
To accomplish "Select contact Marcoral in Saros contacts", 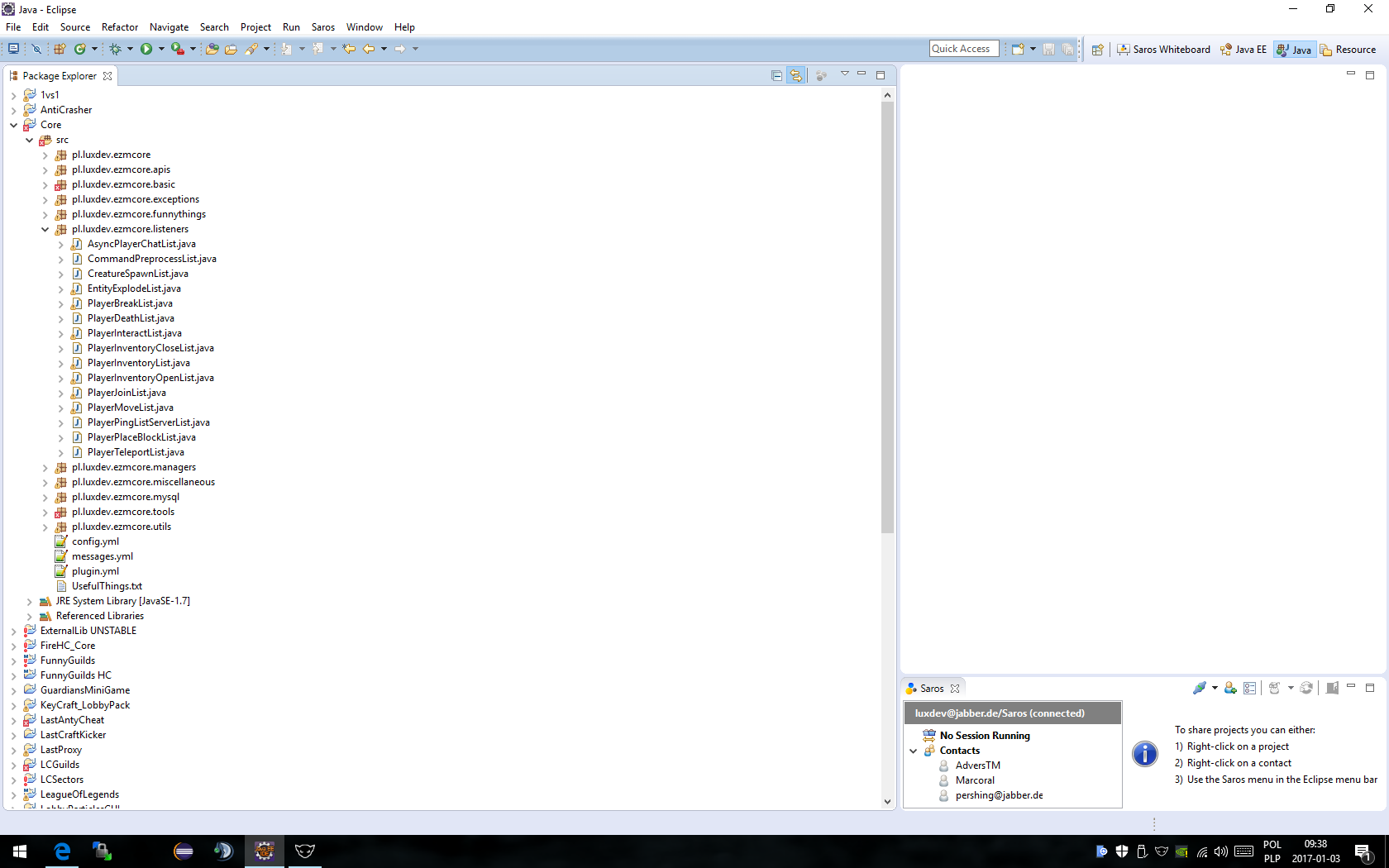I will coord(975,780).
